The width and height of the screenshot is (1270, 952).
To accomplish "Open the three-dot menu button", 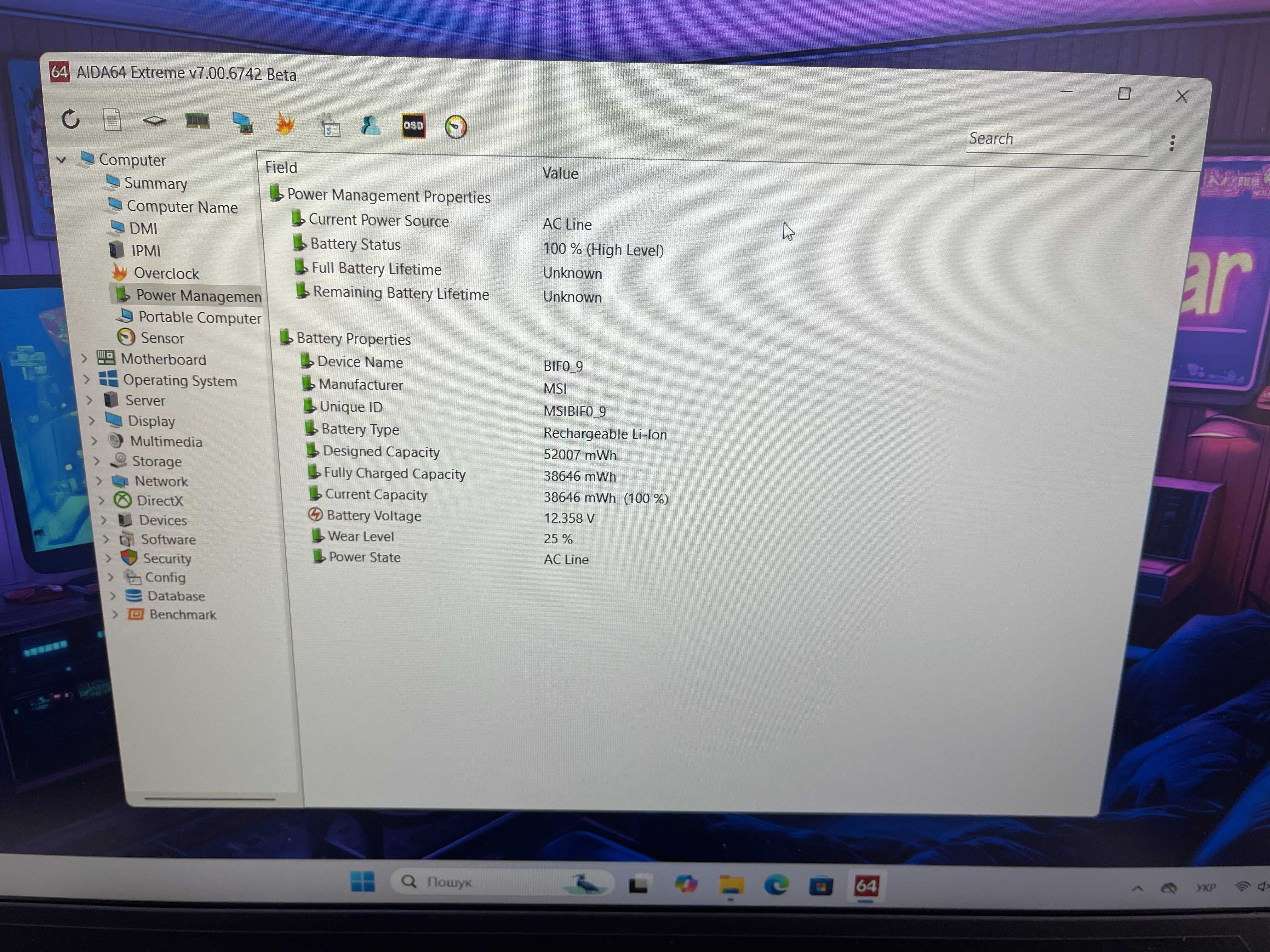I will point(1172,142).
